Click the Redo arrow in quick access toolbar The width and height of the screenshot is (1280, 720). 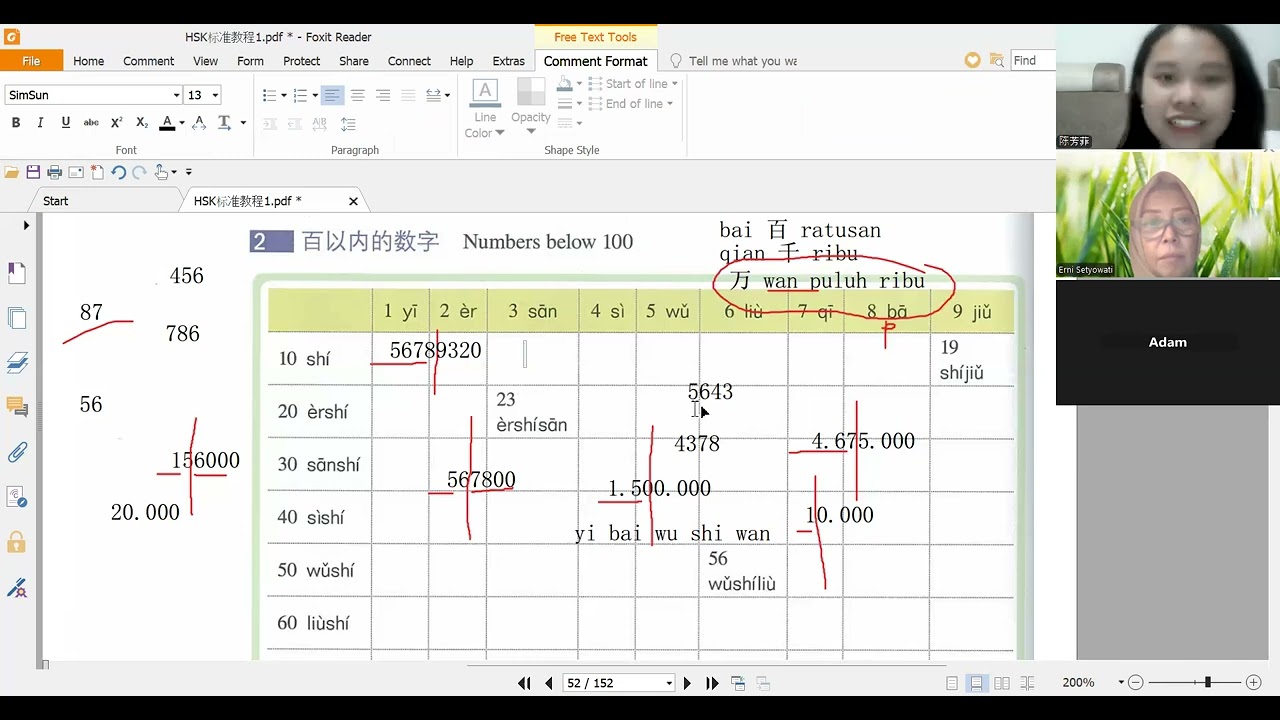pos(139,172)
